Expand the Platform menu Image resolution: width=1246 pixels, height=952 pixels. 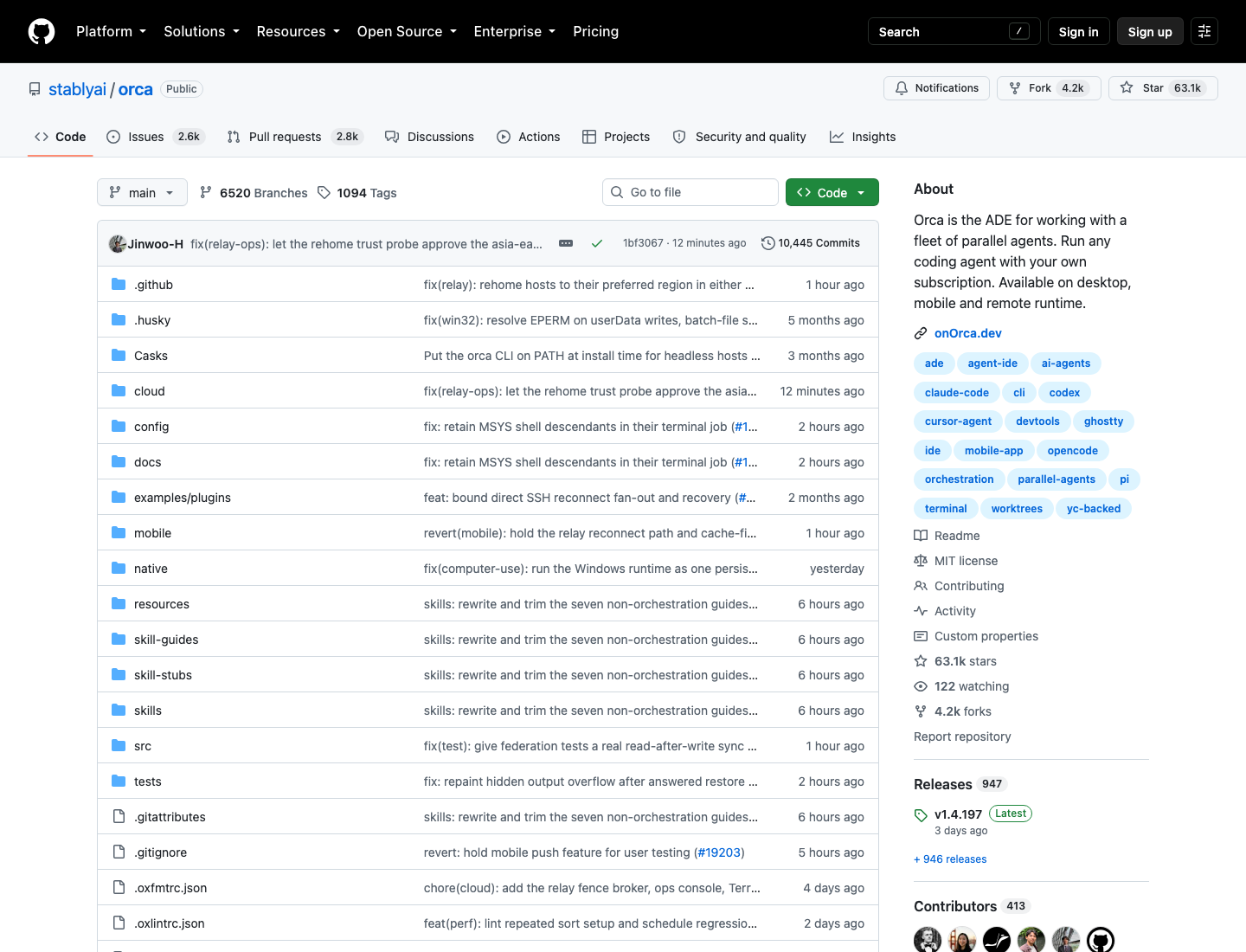[x=111, y=31]
